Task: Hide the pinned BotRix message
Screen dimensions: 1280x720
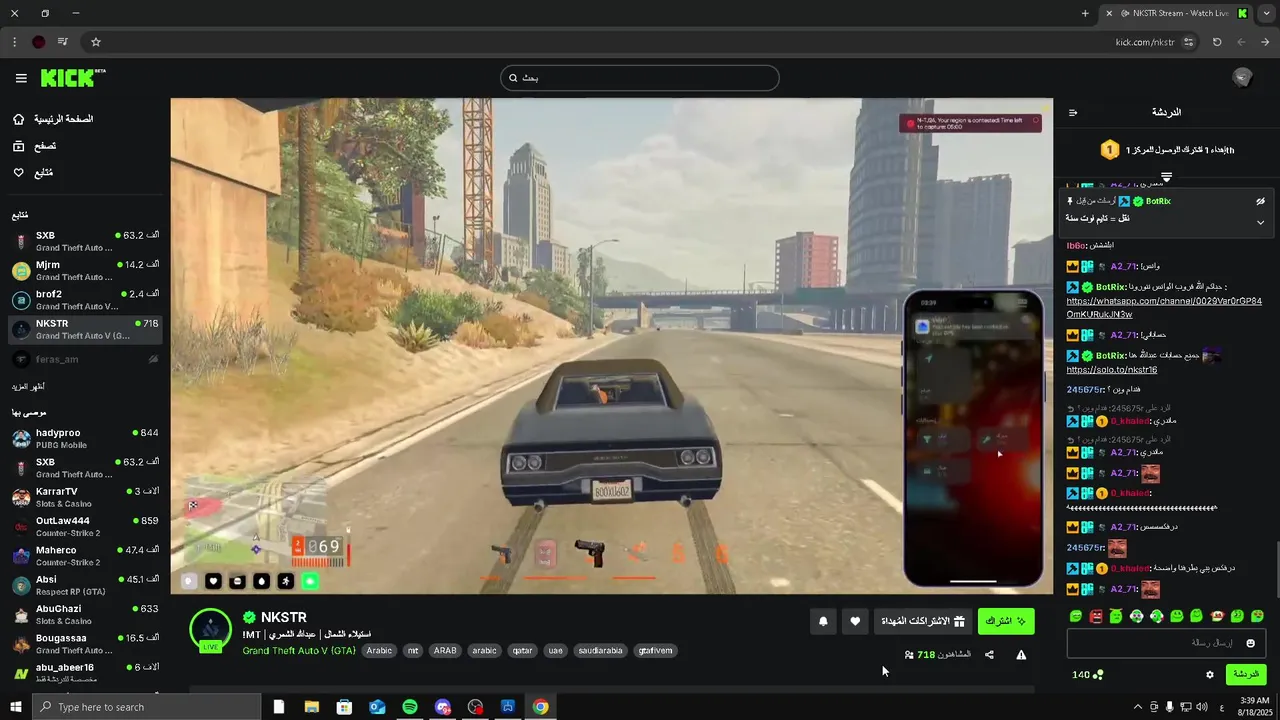Action: pyautogui.click(x=1260, y=201)
